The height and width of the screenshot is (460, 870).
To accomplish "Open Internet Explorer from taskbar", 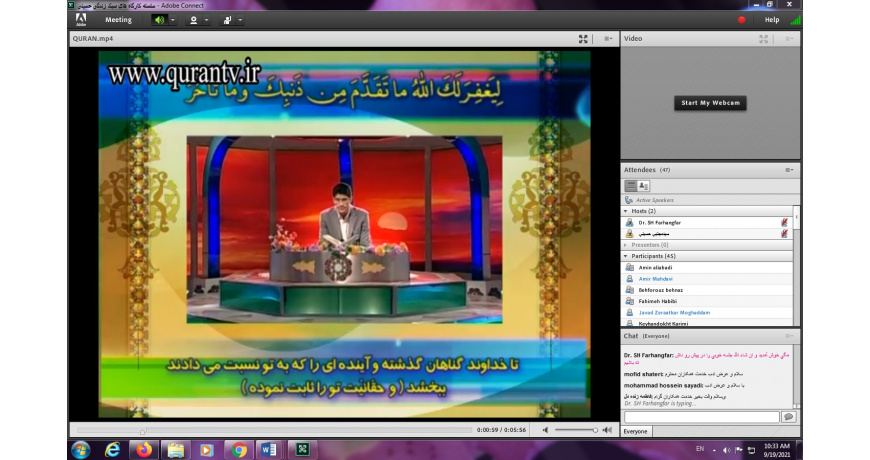I will pyautogui.click(x=113, y=450).
